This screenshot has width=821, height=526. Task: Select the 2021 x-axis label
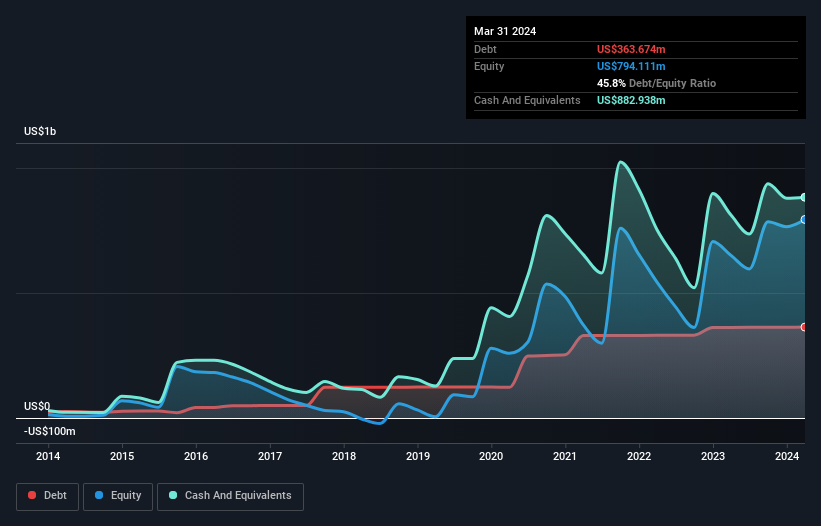tap(565, 456)
